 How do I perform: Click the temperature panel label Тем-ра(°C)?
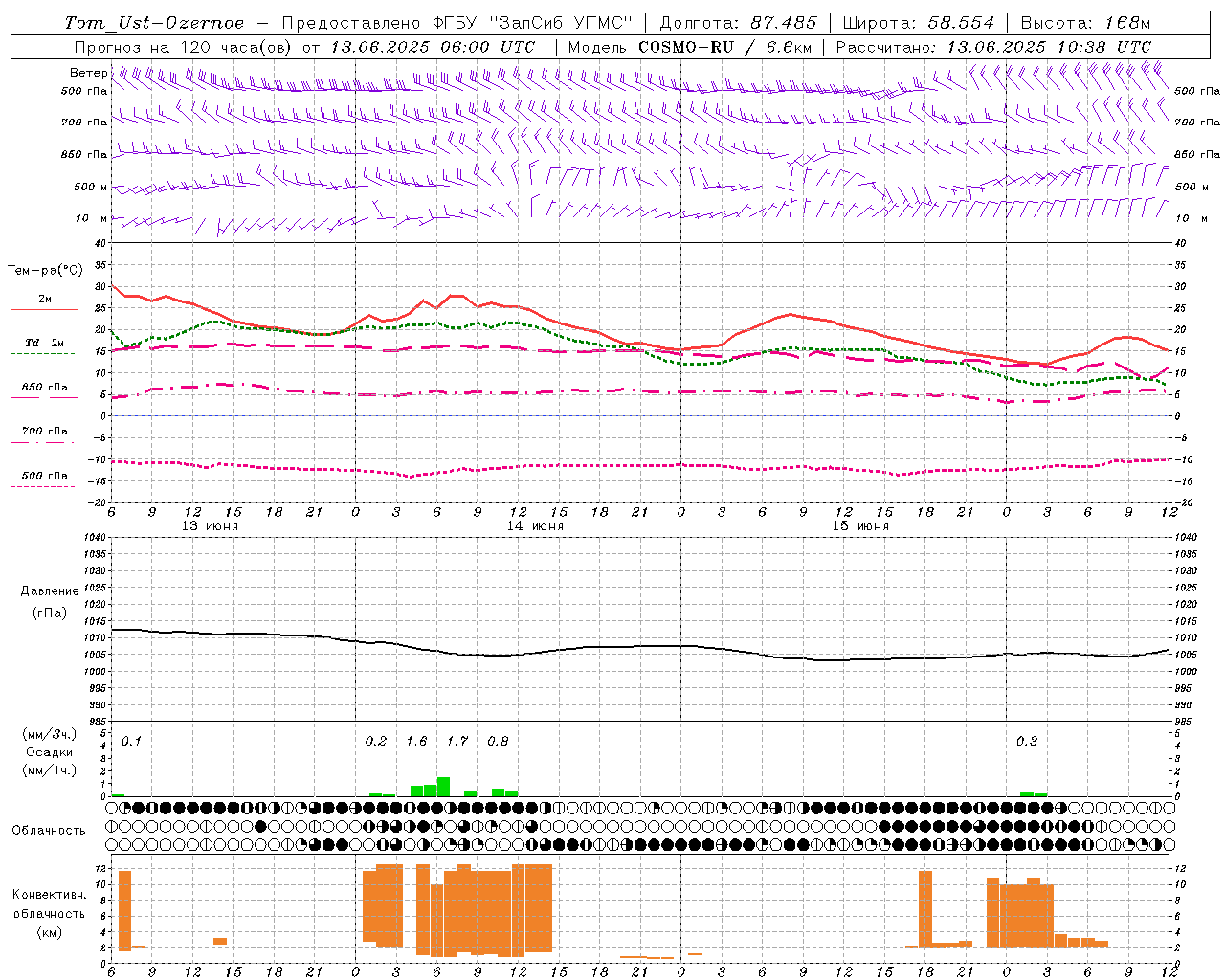click(x=44, y=271)
